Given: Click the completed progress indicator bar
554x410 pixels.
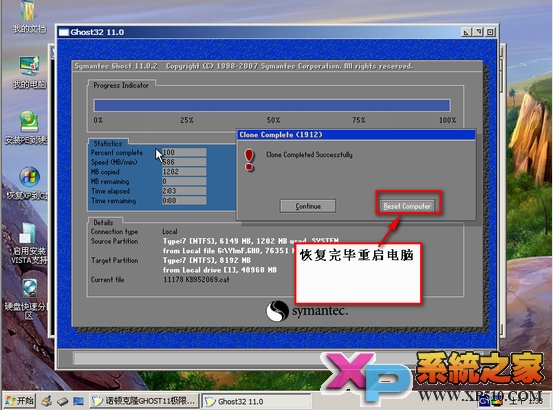Looking at the screenshot, I should click(x=272, y=105).
